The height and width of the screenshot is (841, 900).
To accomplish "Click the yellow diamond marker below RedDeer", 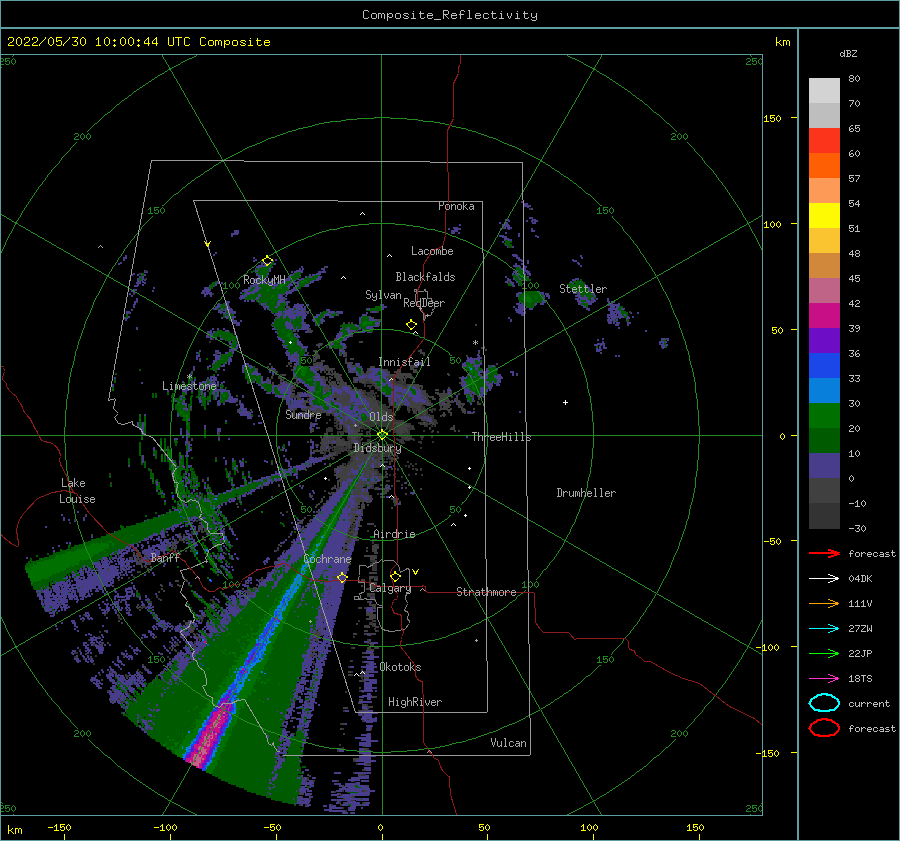I will [x=411, y=325].
